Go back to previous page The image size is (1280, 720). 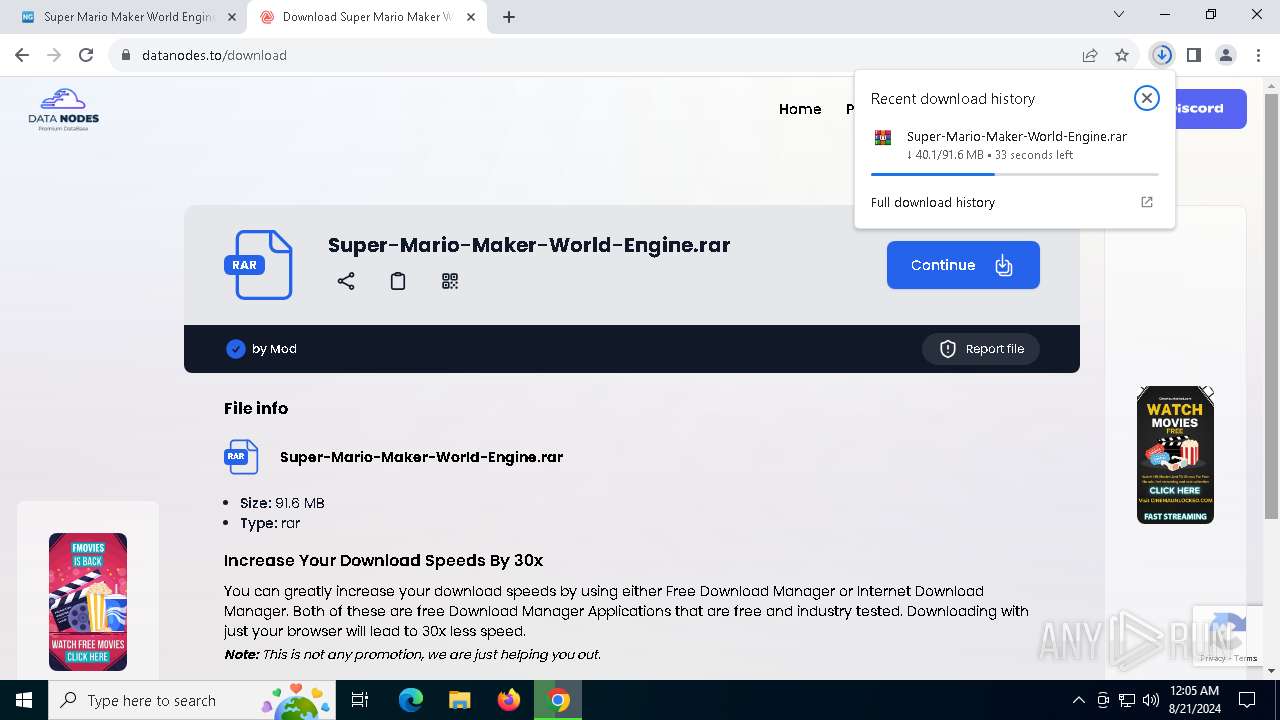tap(22, 55)
